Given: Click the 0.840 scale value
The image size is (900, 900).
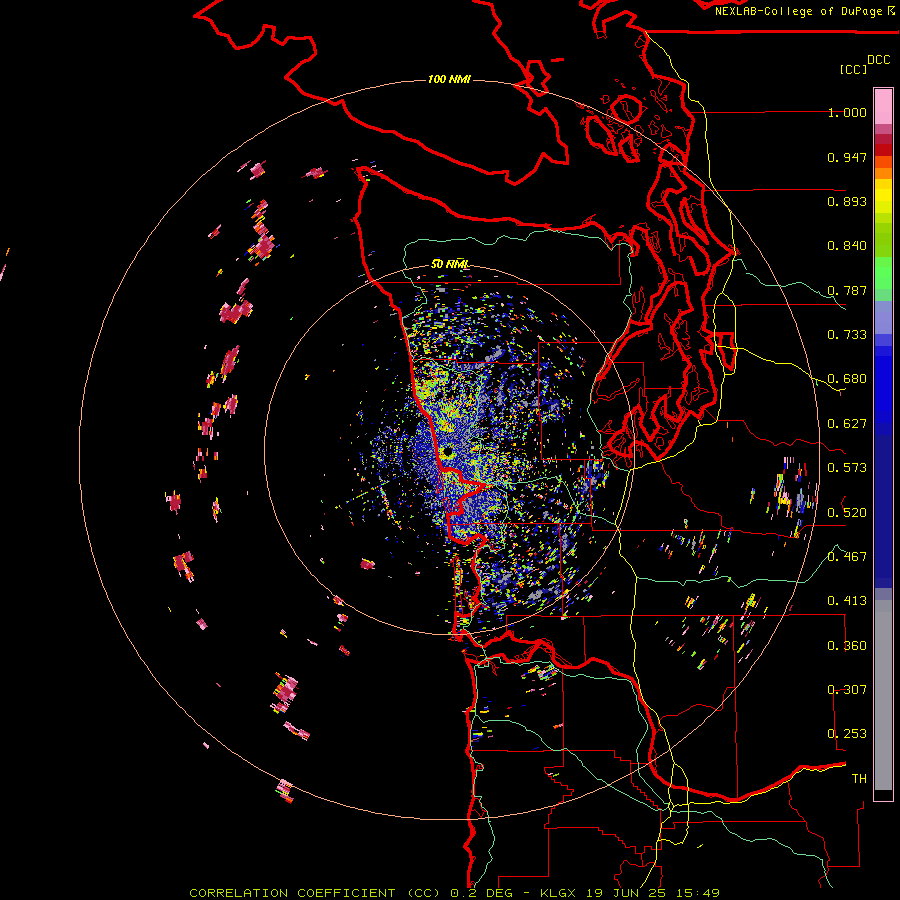Looking at the screenshot, I should pyautogui.click(x=847, y=246).
